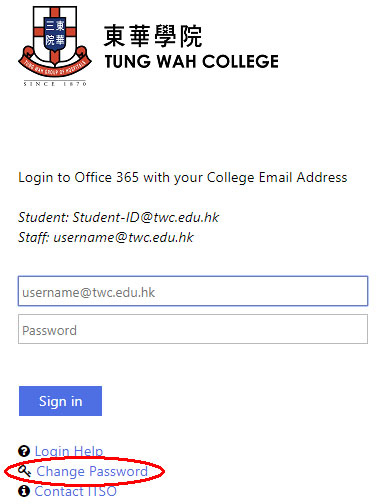Screen dimensions: 378x504
Task: Click the question mark icon beside Login Help
Action: pyautogui.click(x=24, y=451)
